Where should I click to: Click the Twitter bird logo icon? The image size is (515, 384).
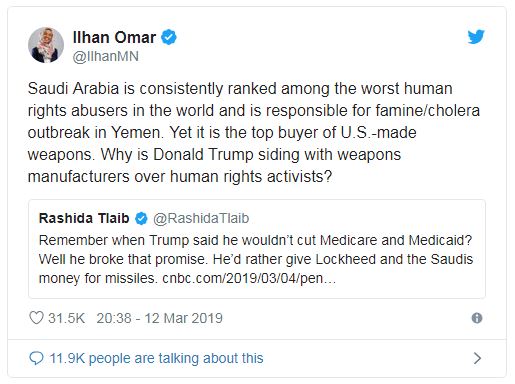click(x=476, y=37)
